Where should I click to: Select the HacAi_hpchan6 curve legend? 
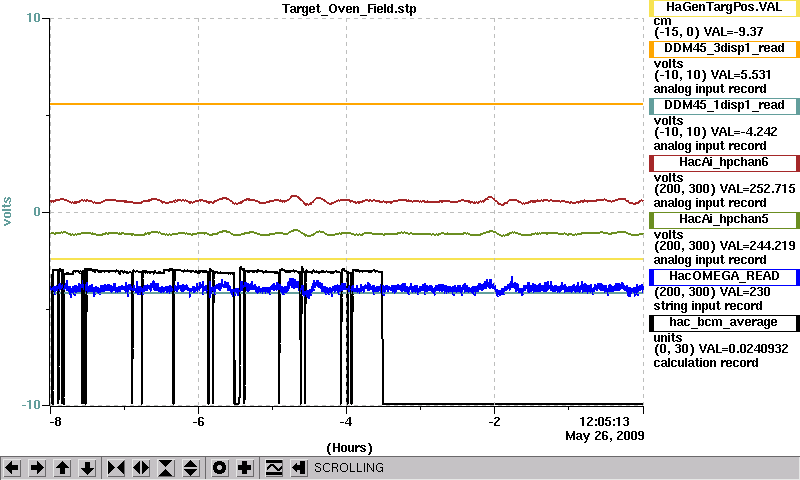pos(724,163)
